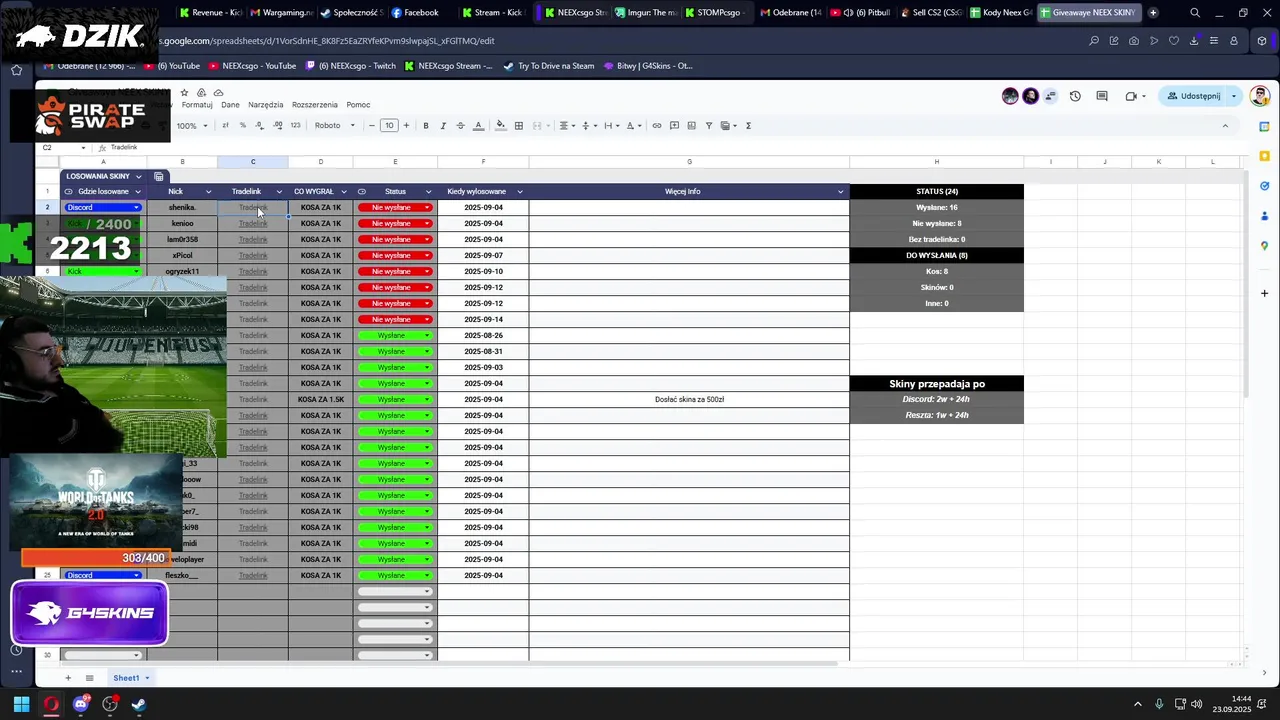
Task: Open the Rozszerzenia menu
Action: 315,105
